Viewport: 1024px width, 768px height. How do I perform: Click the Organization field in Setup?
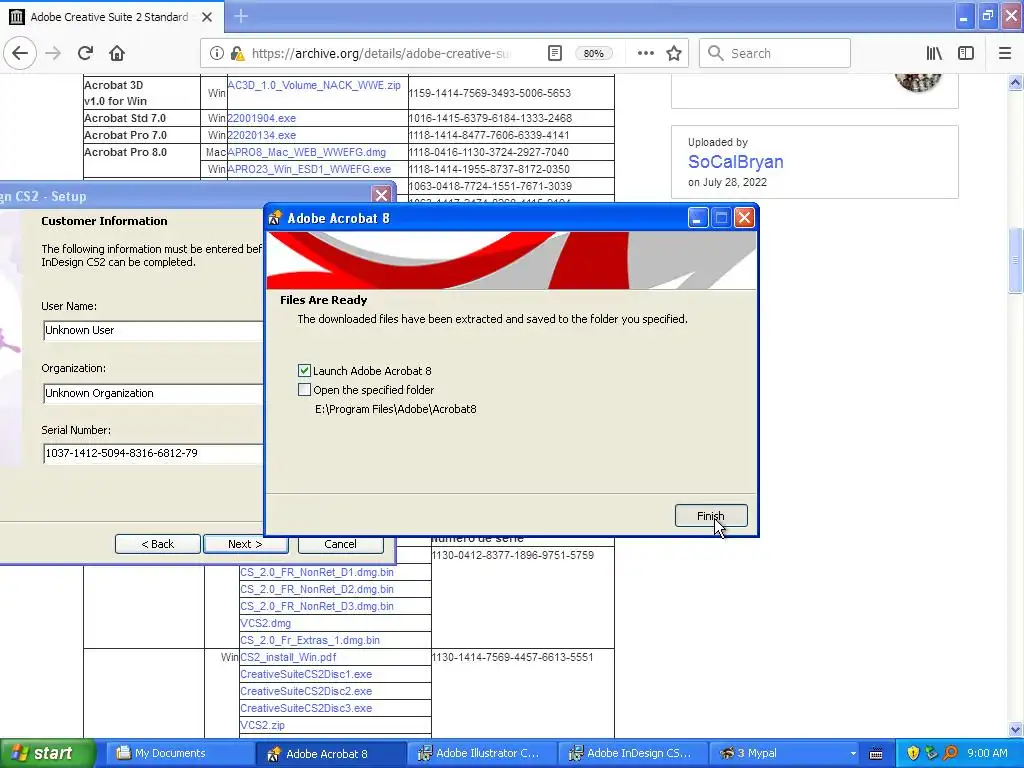coord(153,393)
